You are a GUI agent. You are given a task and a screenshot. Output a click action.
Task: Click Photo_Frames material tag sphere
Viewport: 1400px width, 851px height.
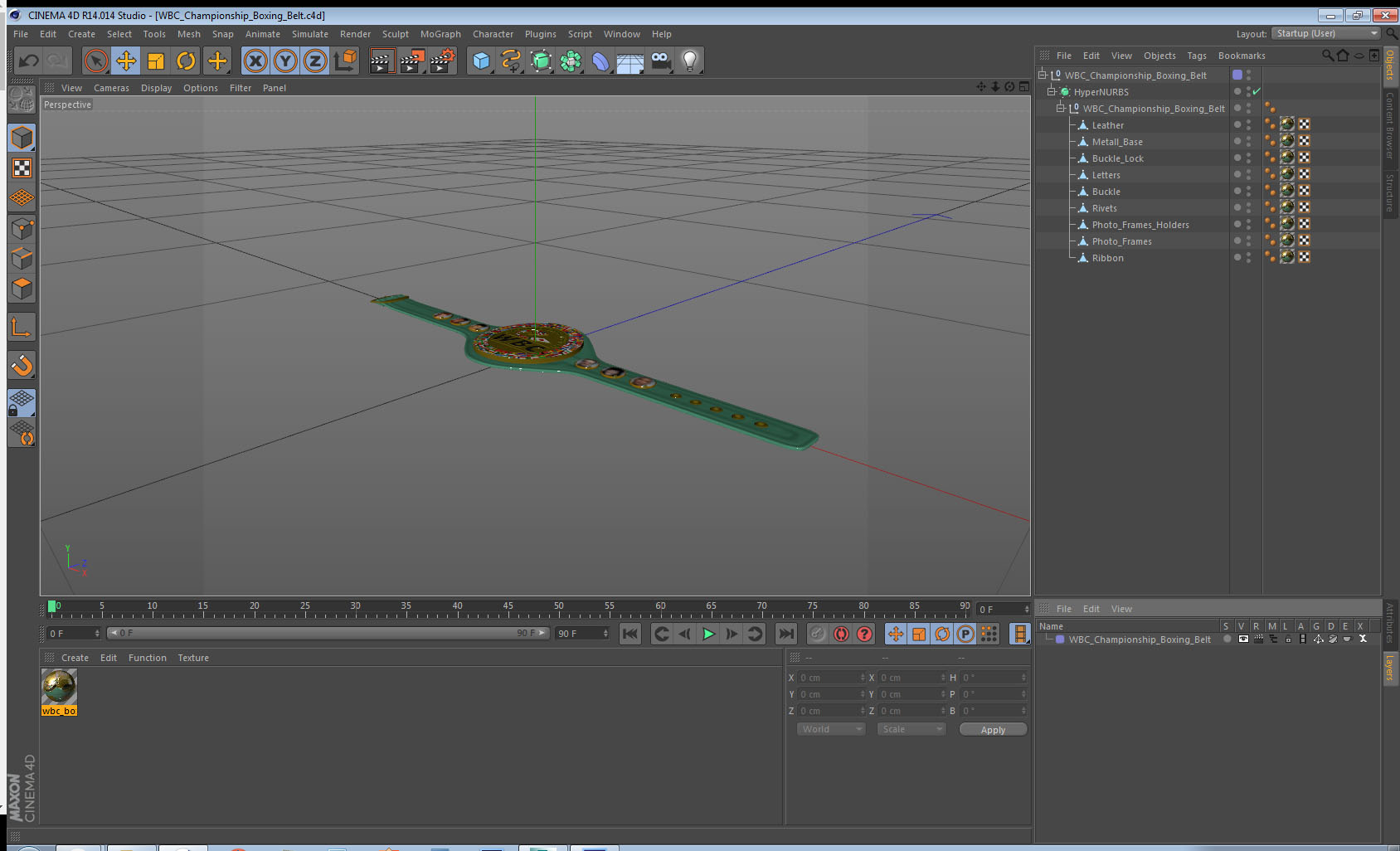pos(1287,241)
